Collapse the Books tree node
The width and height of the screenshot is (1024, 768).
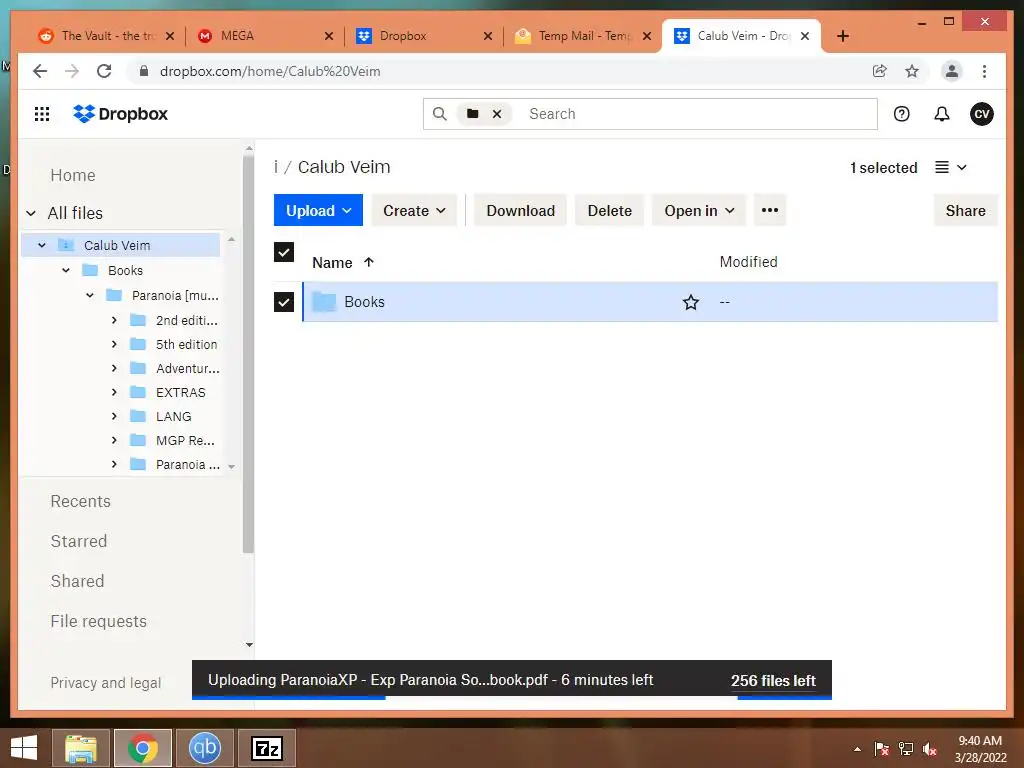[66, 270]
